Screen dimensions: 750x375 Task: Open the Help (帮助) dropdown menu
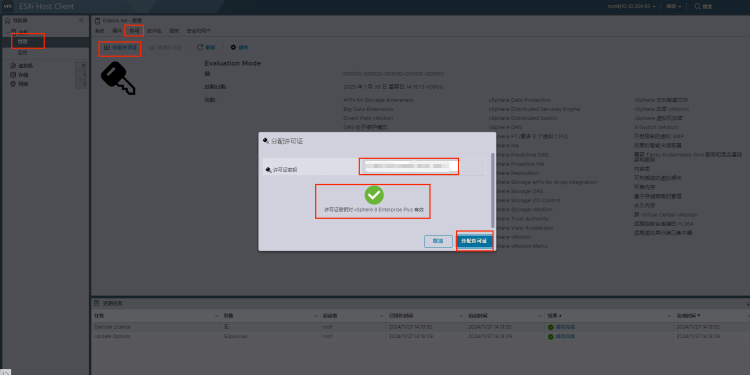point(673,6)
